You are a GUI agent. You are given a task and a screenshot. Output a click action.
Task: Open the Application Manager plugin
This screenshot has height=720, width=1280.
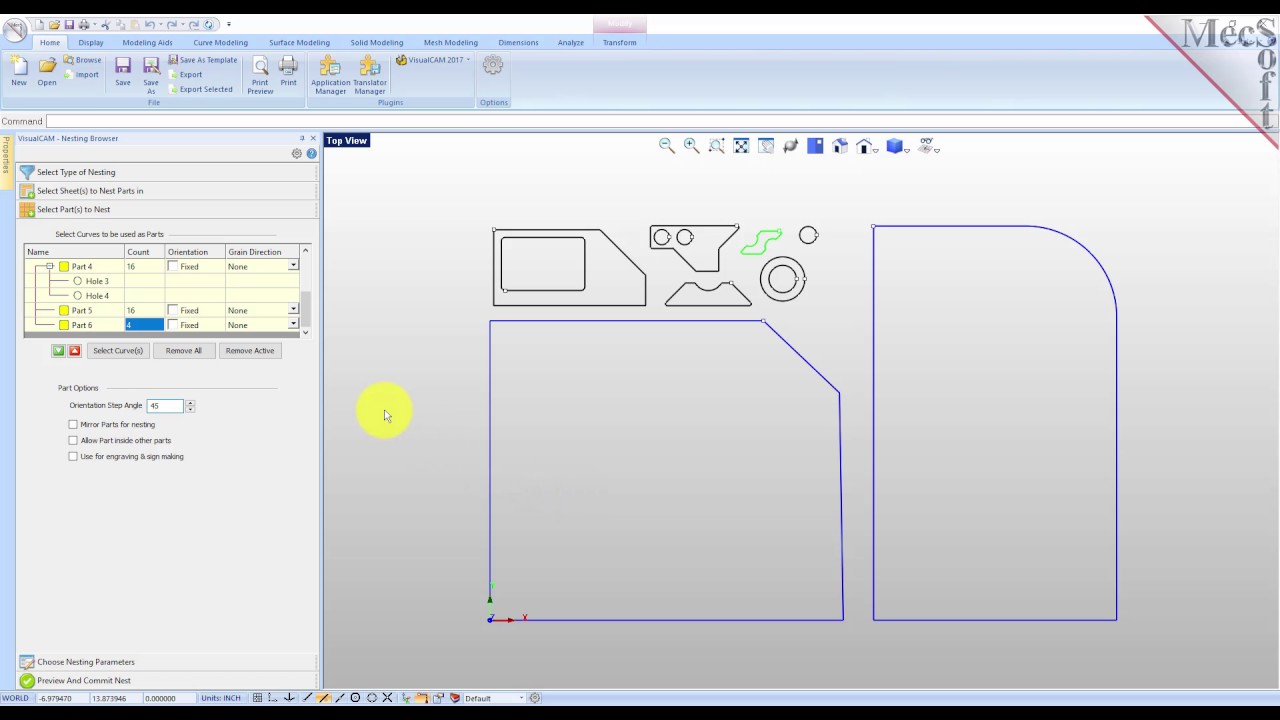pos(330,75)
